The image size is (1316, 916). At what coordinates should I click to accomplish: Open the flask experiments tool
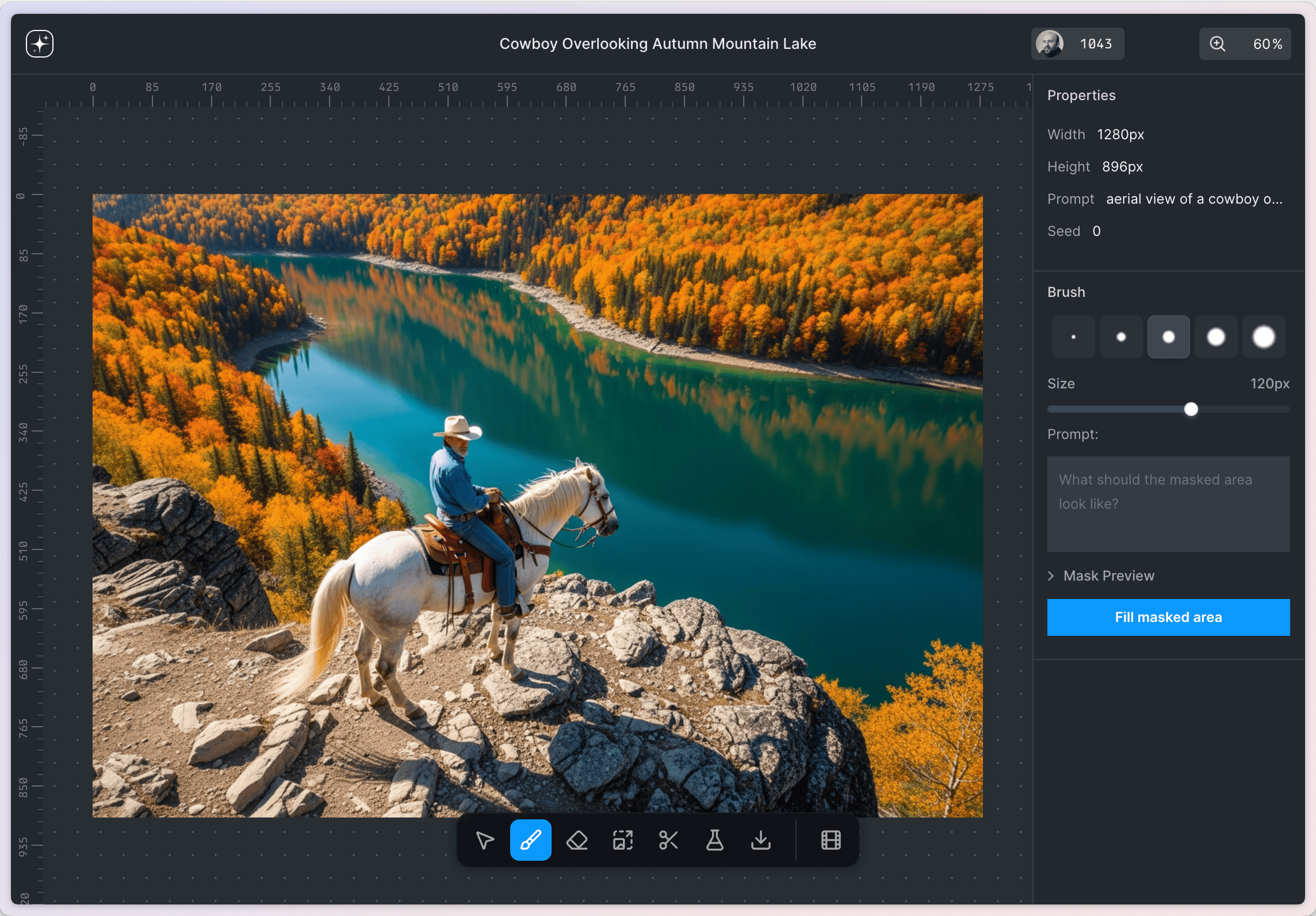[x=714, y=840]
